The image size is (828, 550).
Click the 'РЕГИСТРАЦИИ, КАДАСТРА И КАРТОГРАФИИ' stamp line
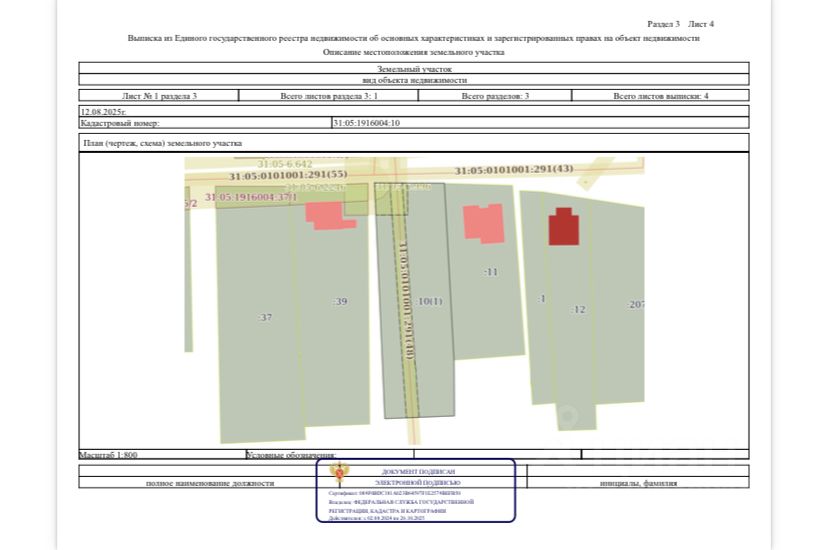[x=387, y=511]
